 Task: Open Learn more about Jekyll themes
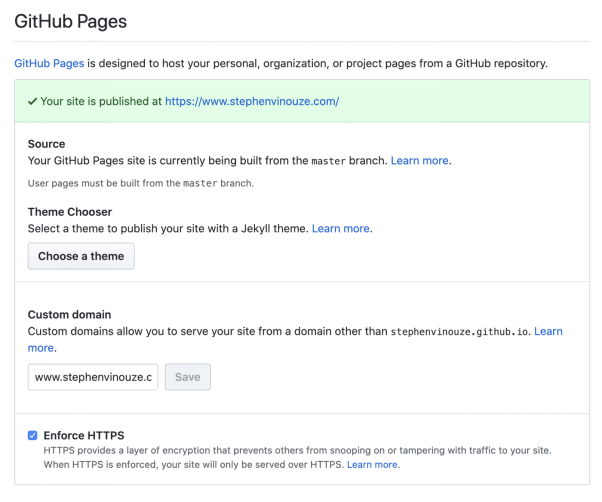(340, 228)
